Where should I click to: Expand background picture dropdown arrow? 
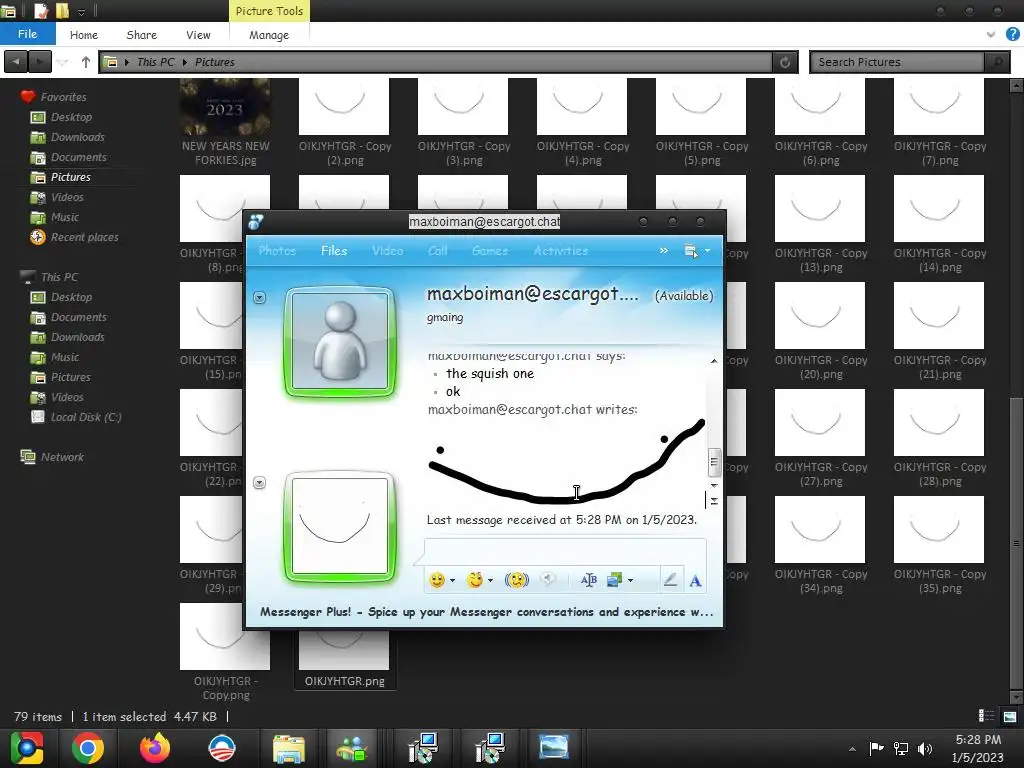(630, 580)
